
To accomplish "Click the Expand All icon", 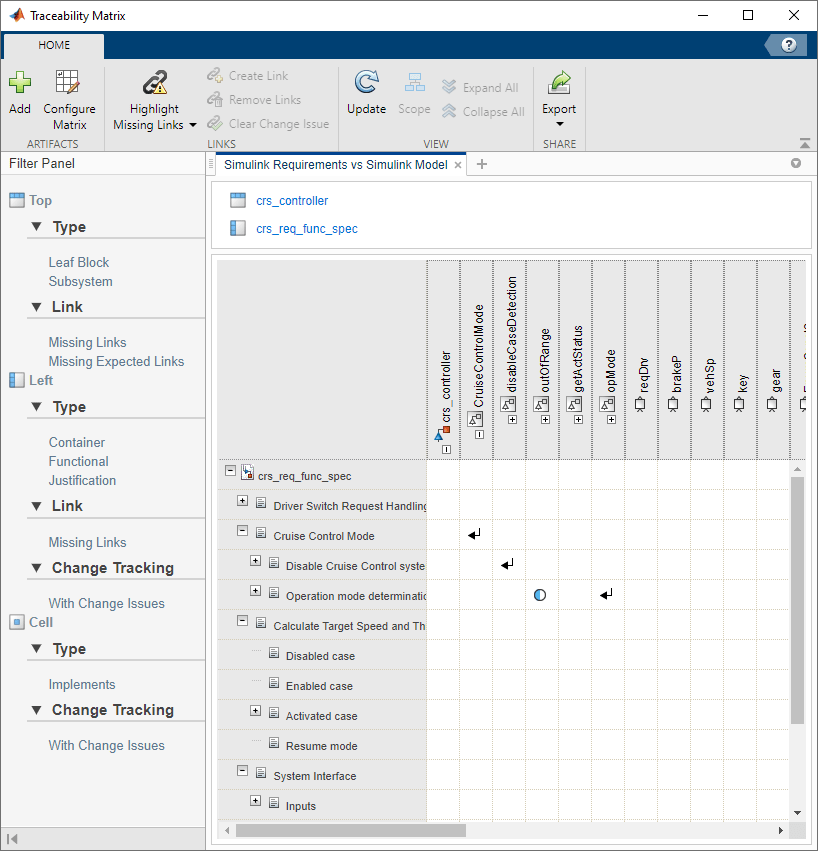I will click(449, 87).
